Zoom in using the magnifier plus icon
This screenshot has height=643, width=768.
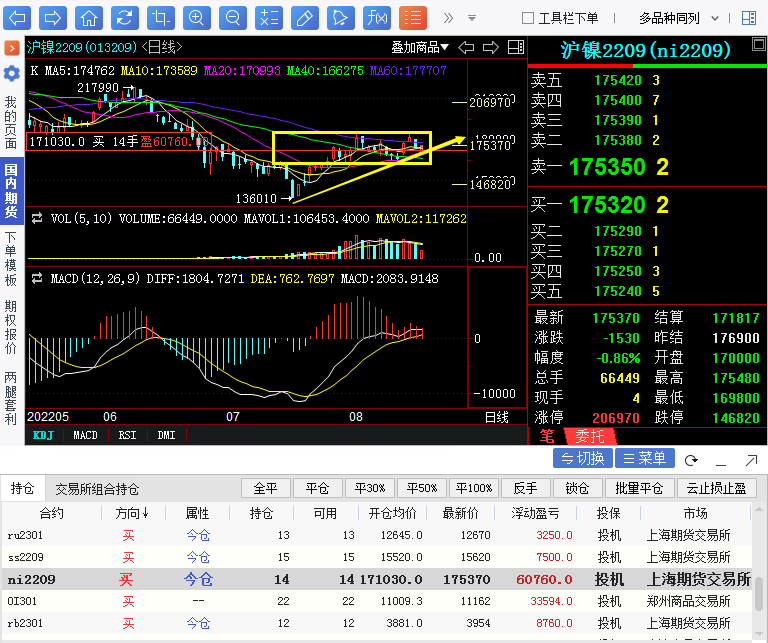[x=196, y=17]
